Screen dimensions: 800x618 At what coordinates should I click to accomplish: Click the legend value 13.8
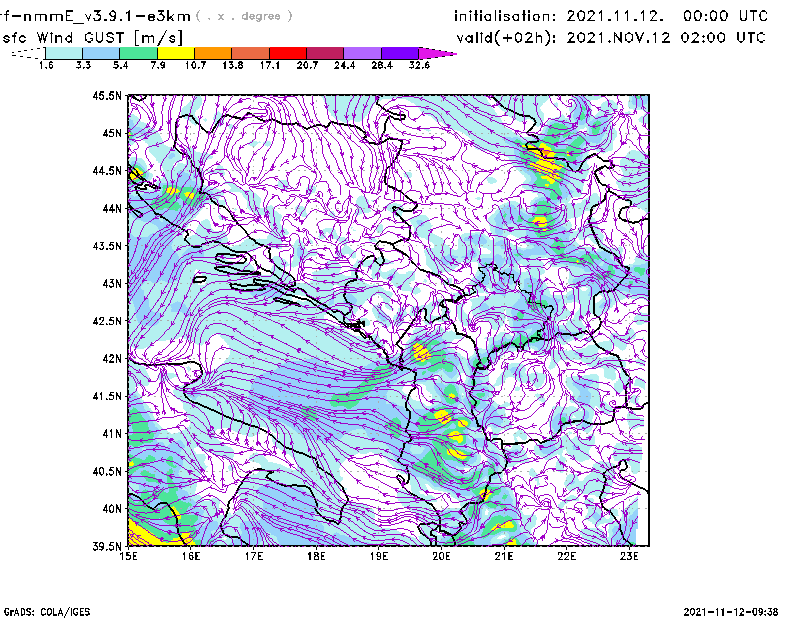coord(233,65)
